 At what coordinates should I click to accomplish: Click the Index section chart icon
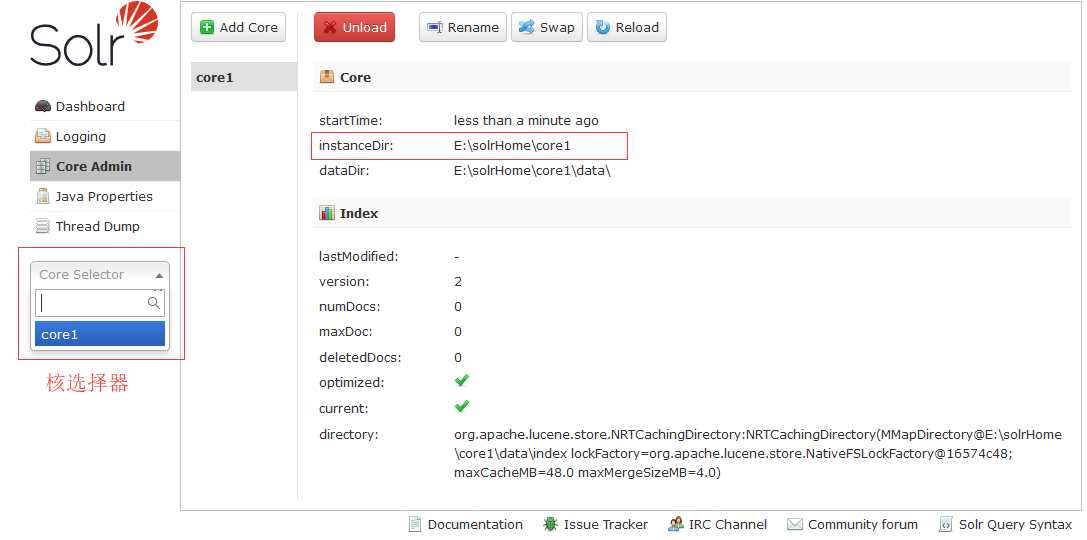pos(327,213)
